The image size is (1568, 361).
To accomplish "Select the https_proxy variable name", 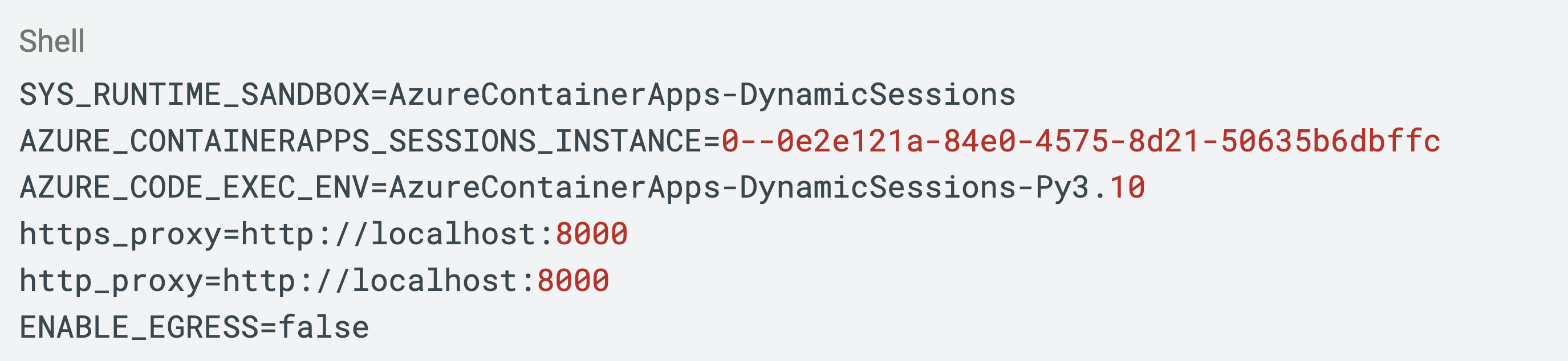I will pos(120,234).
